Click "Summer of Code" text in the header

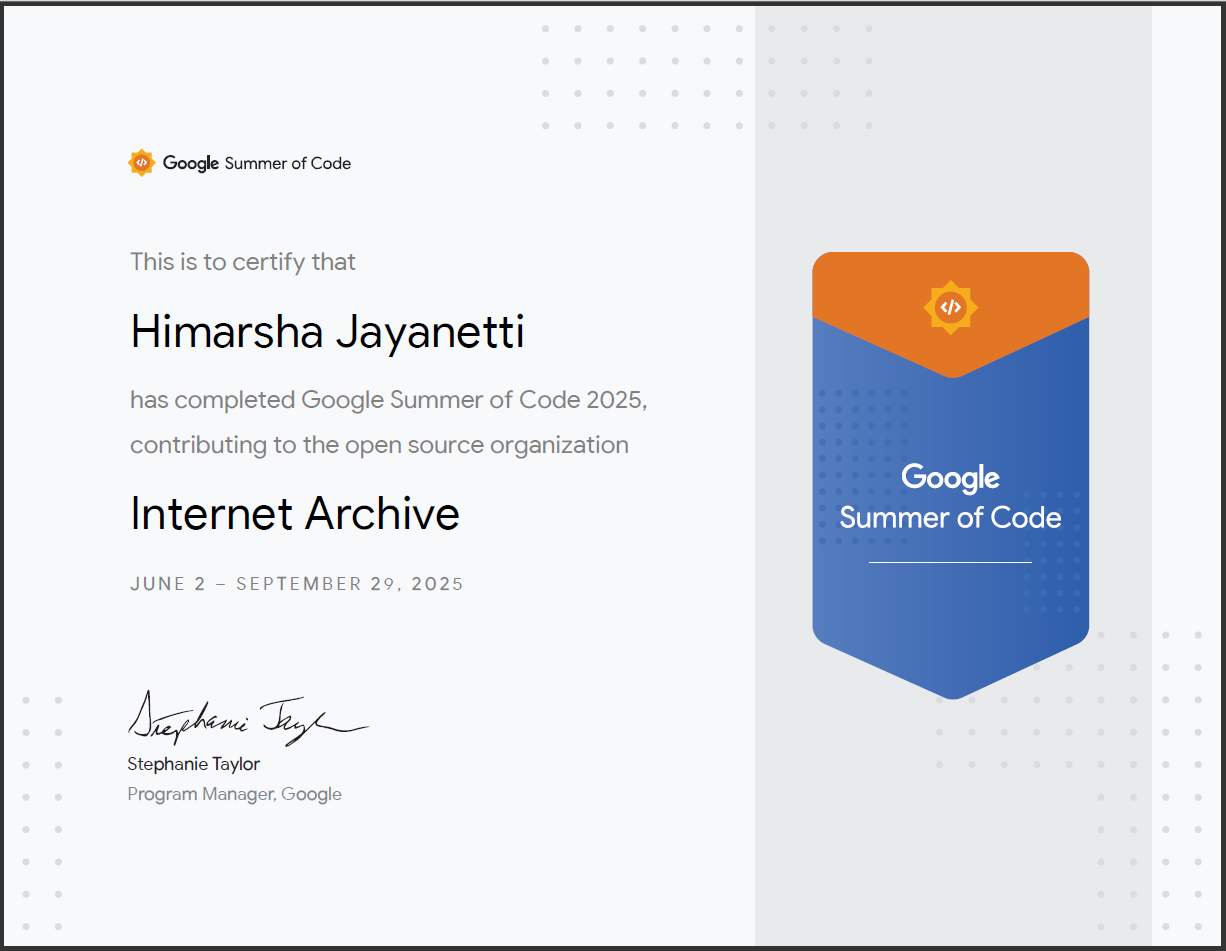(288, 163)
